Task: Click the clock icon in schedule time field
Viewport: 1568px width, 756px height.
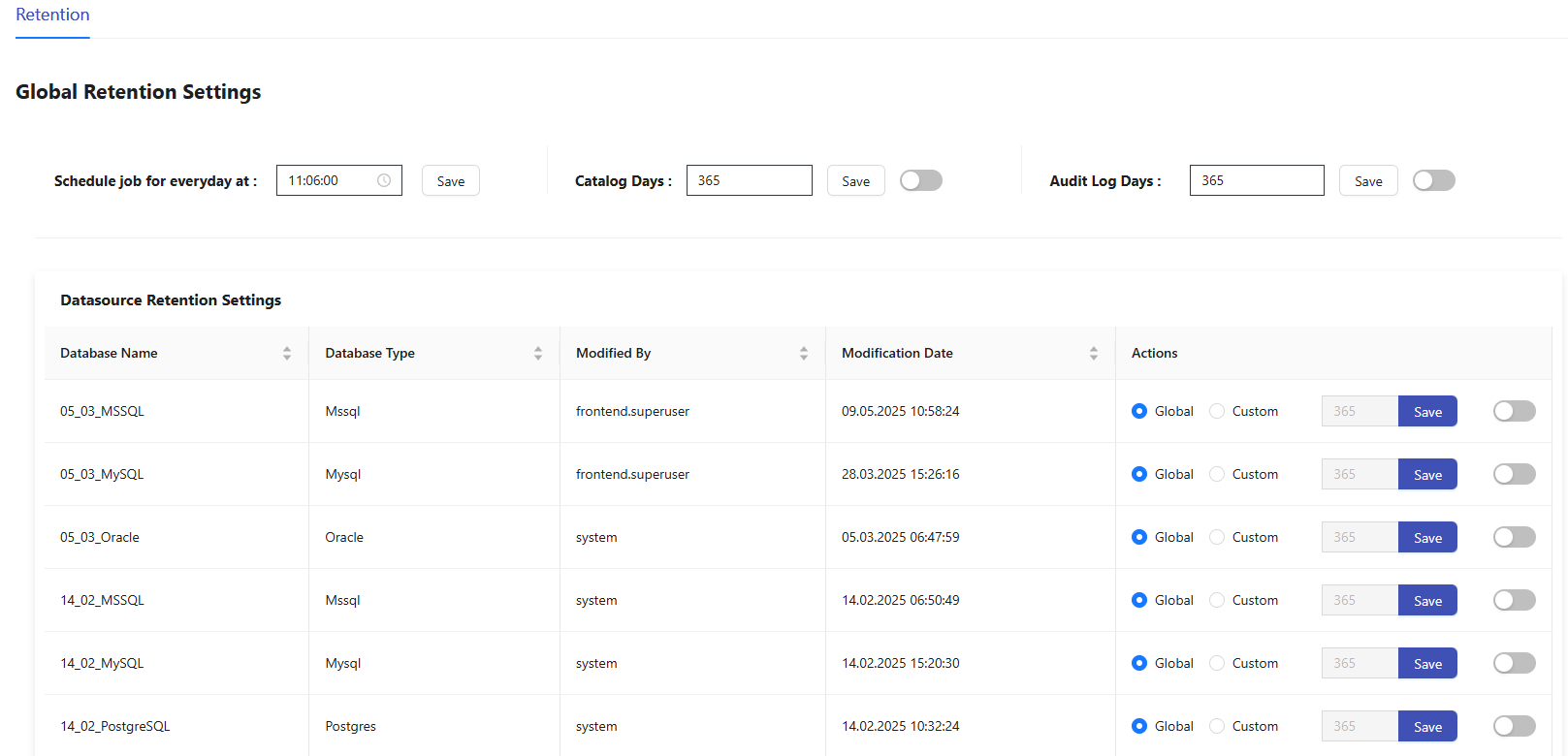Action: (384, 180)
